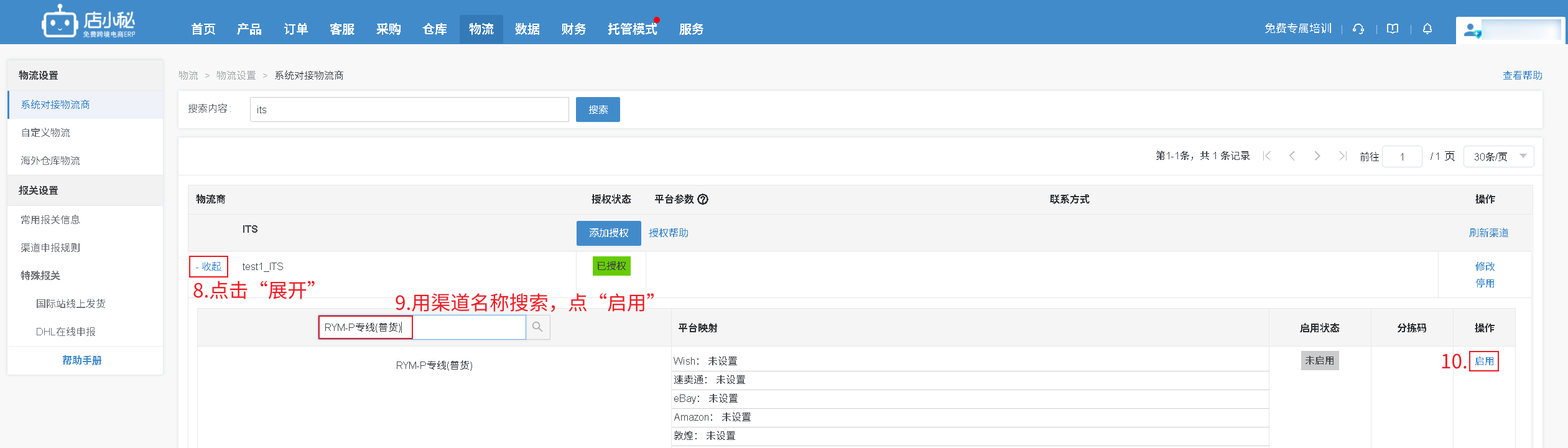Open the 物流 top menu
The width and height of the screenshot is (1568, 448).
pyautogui.click(x=481, y=29)
